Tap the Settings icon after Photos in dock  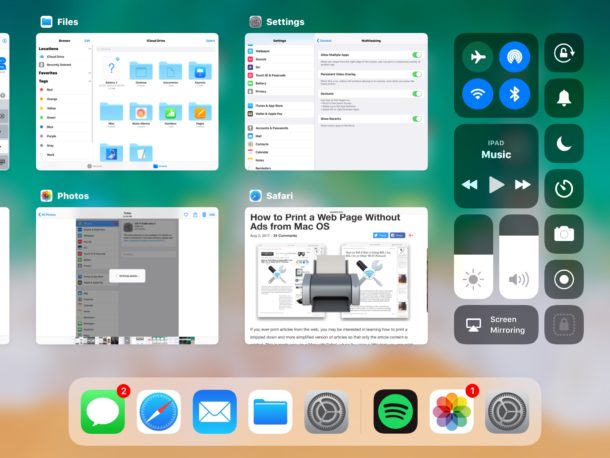(x=507, y=411)
